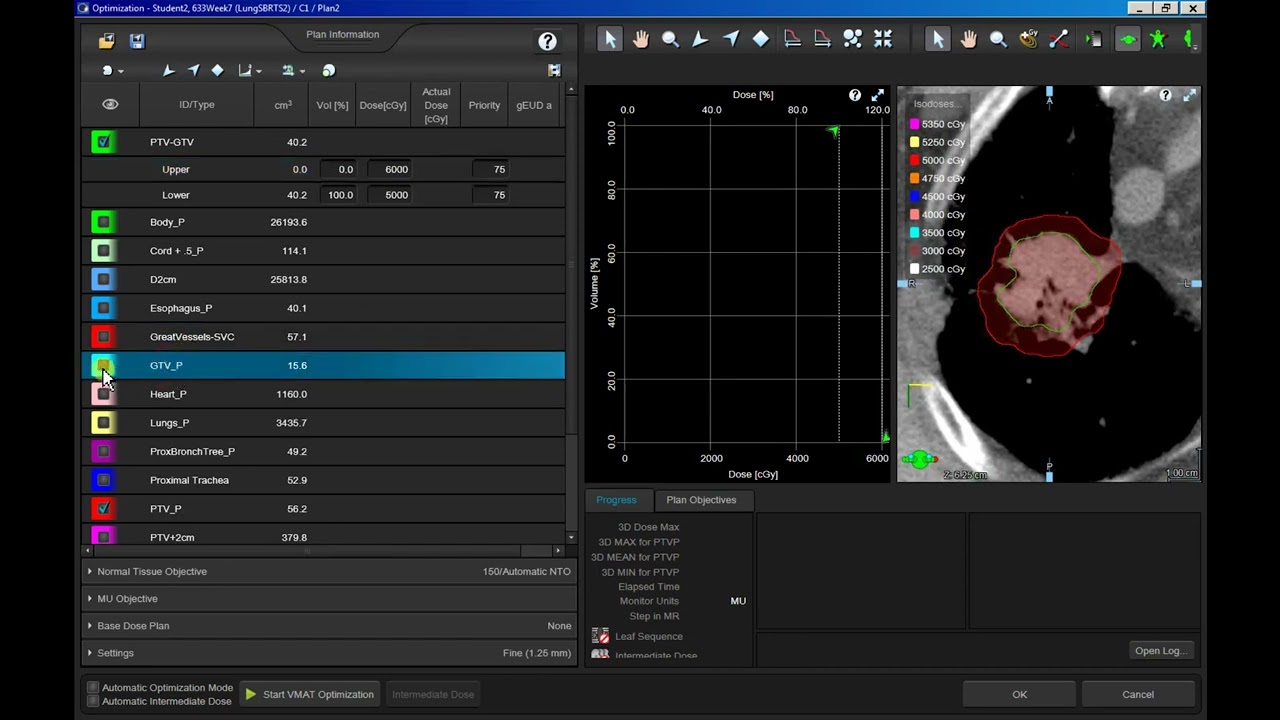Click the four inward arrows fit icon

tap(883, 39)
